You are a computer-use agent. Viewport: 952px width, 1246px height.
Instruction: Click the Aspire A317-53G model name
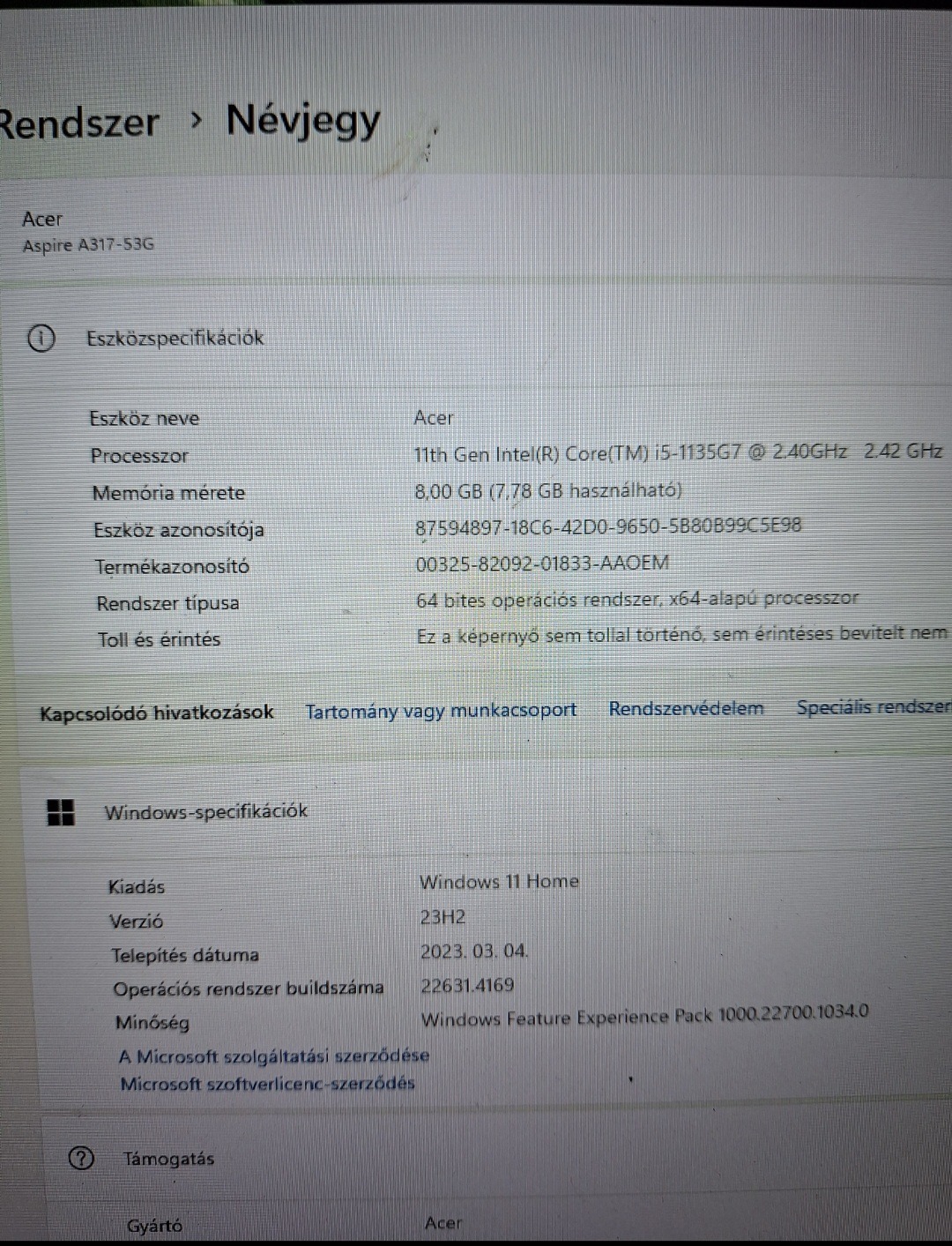88,244
